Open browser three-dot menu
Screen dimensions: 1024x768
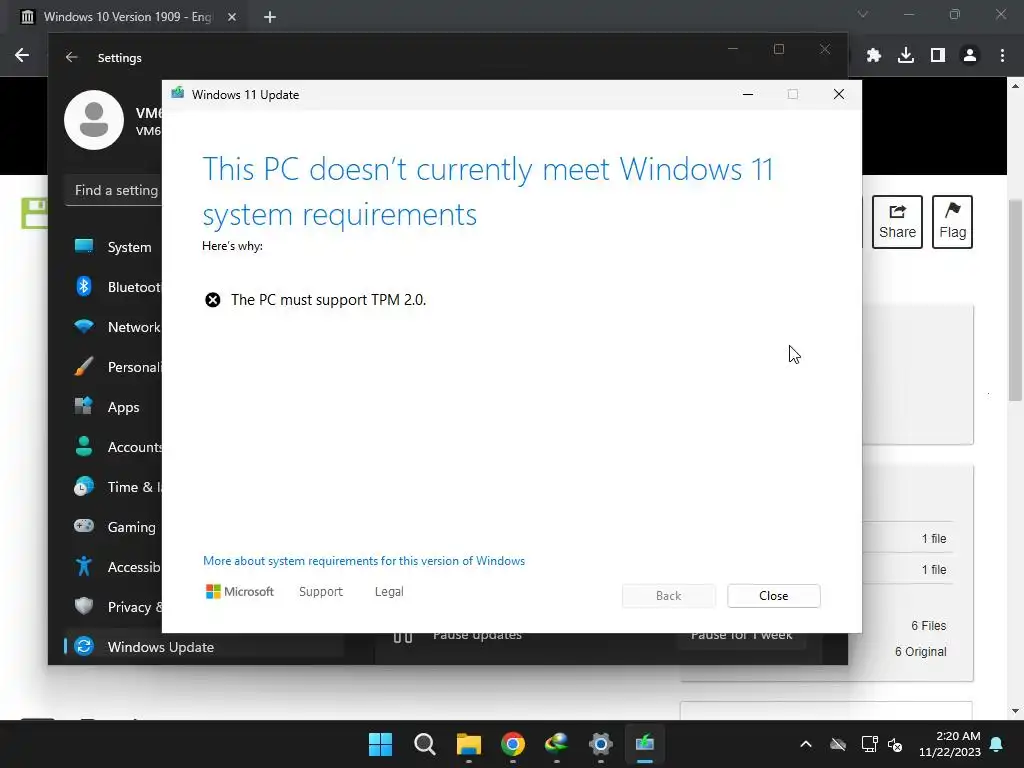(x=1002, y=56)
